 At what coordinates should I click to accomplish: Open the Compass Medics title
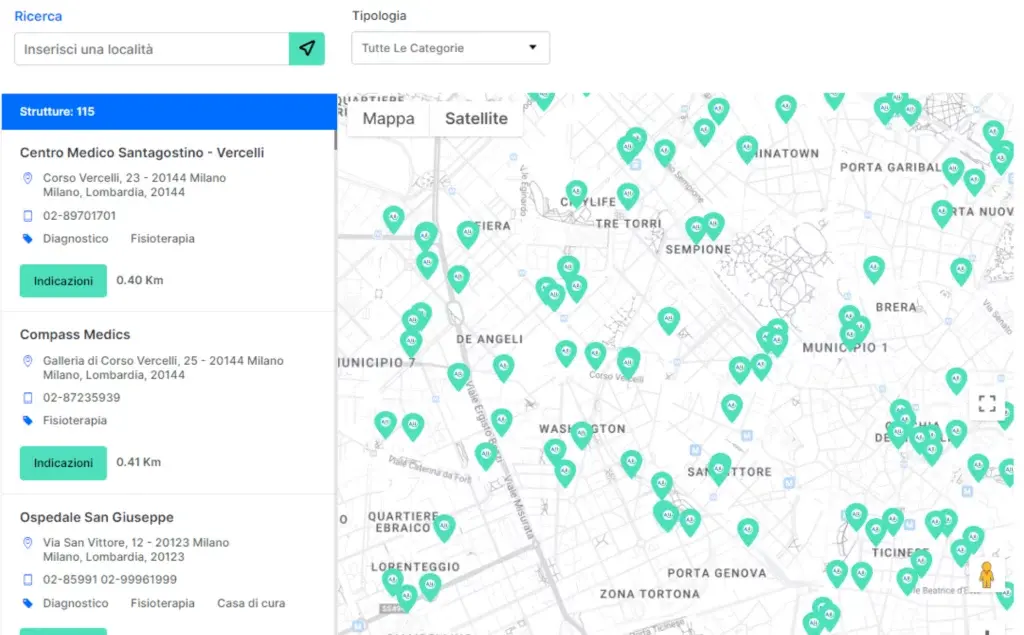tap(75, 334)
